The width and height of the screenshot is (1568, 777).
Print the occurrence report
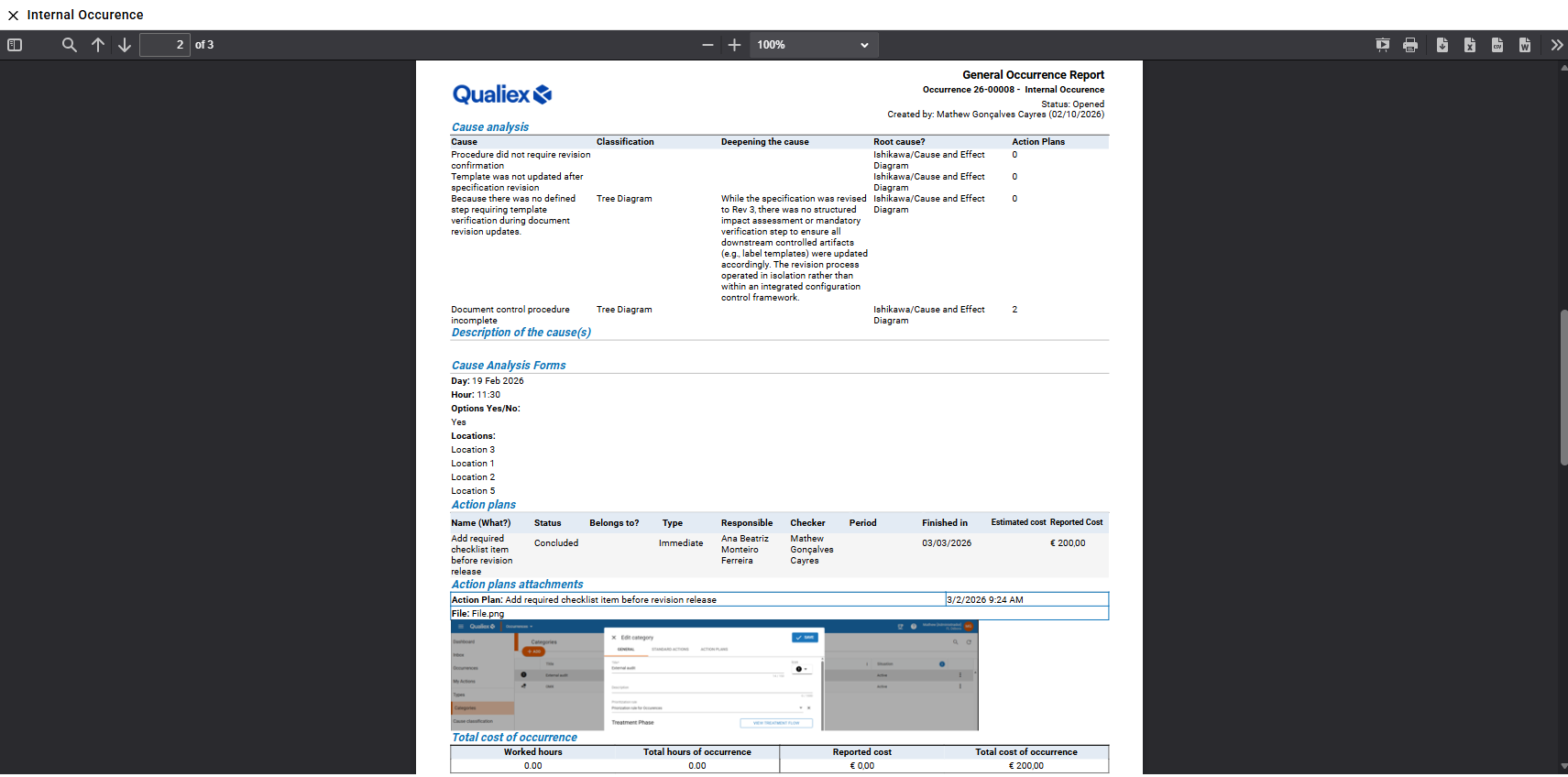1409,45
